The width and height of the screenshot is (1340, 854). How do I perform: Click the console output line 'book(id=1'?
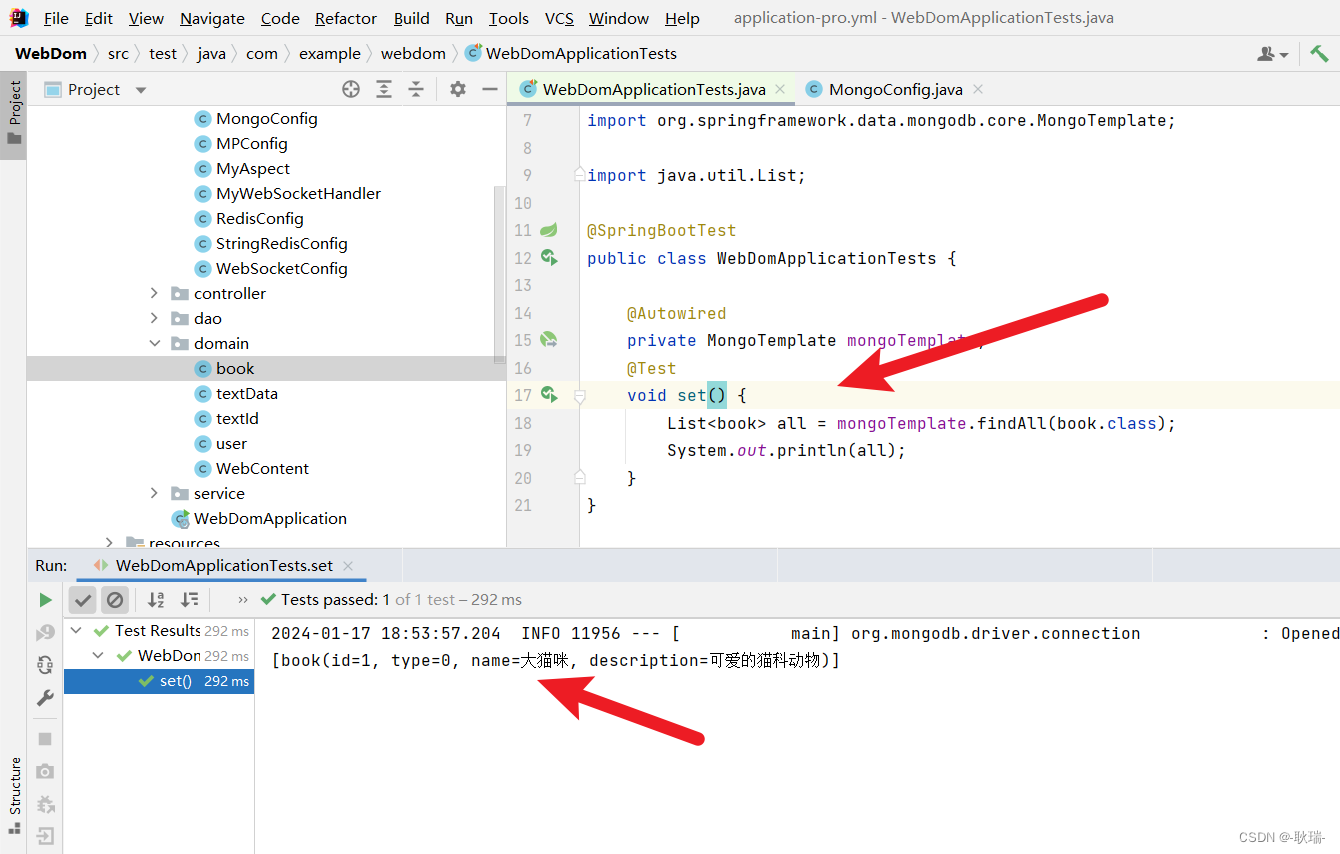click(555, 660)
